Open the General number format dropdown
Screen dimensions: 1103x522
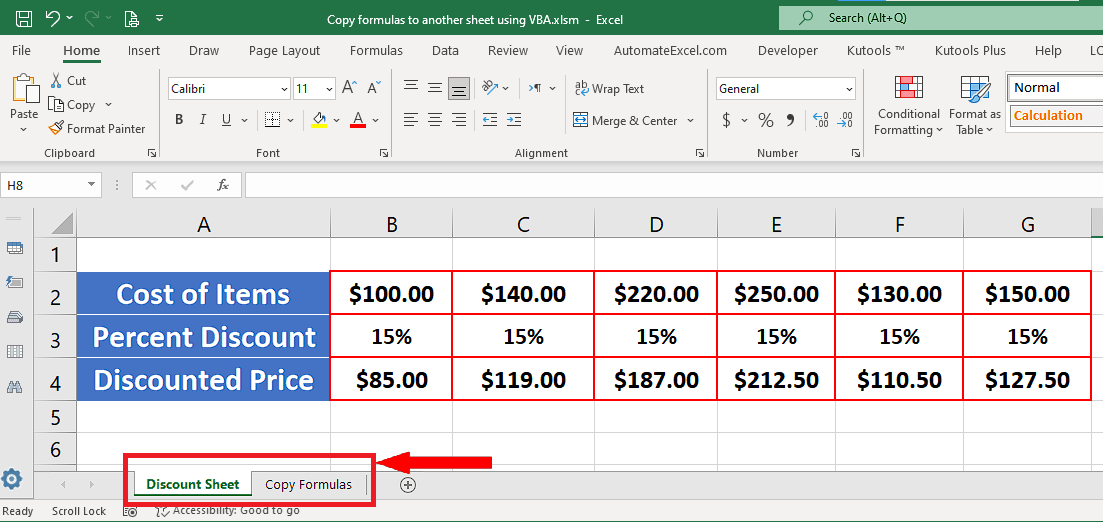tap(850, 89)
